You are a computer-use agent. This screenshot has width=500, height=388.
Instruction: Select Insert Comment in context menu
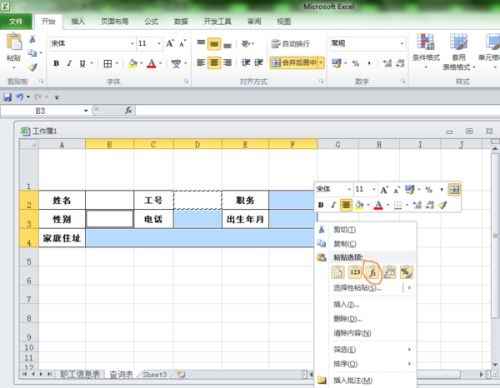pyautogui.click(x=366, y=380)
